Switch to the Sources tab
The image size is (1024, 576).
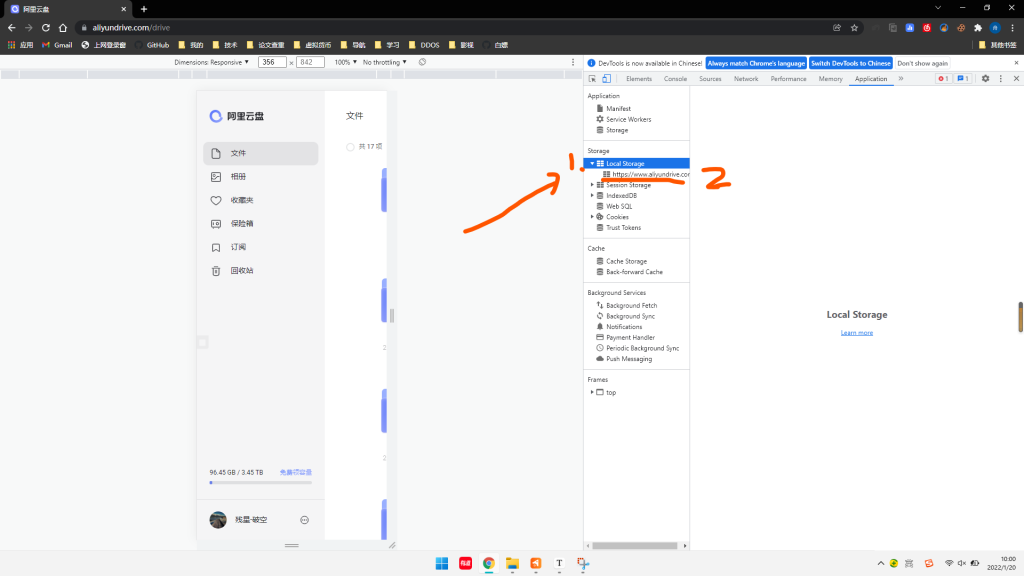click(x=710, y=78)
